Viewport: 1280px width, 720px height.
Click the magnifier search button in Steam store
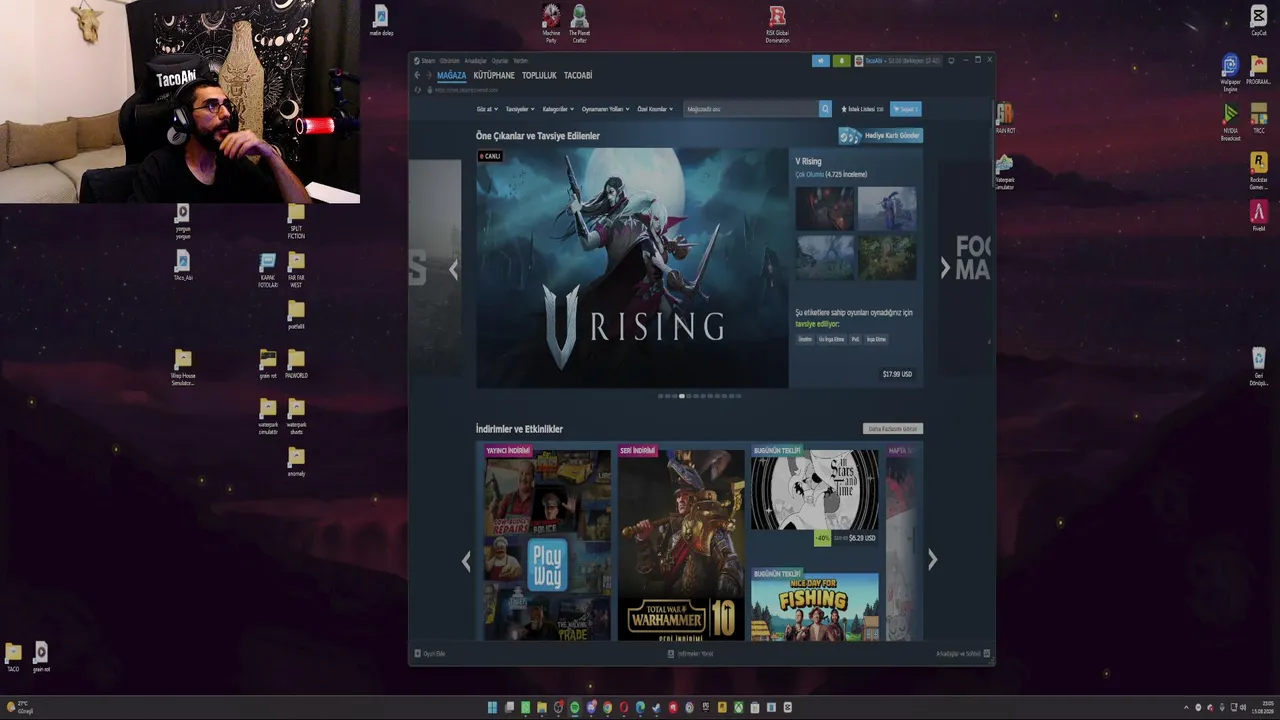pyautogui.click(x=825, y=109)
